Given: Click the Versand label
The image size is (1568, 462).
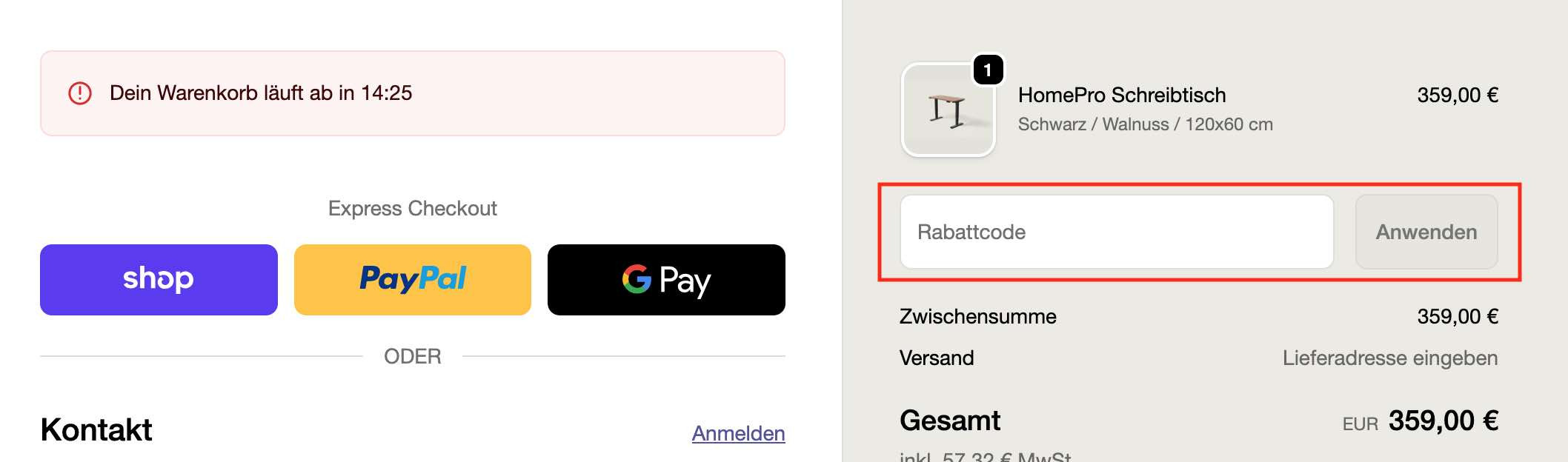Looking at the screenshot, I should 937,358.
